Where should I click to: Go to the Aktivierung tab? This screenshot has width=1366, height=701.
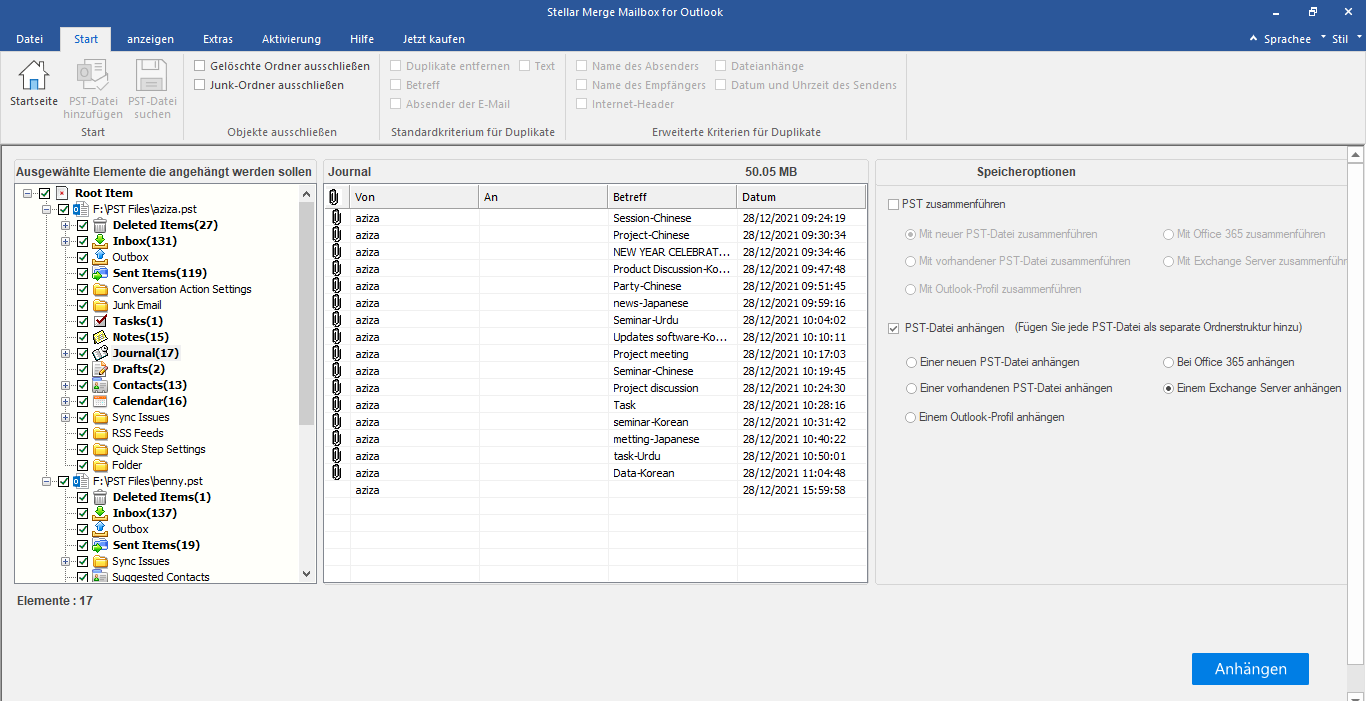click(x=291, y=39)
